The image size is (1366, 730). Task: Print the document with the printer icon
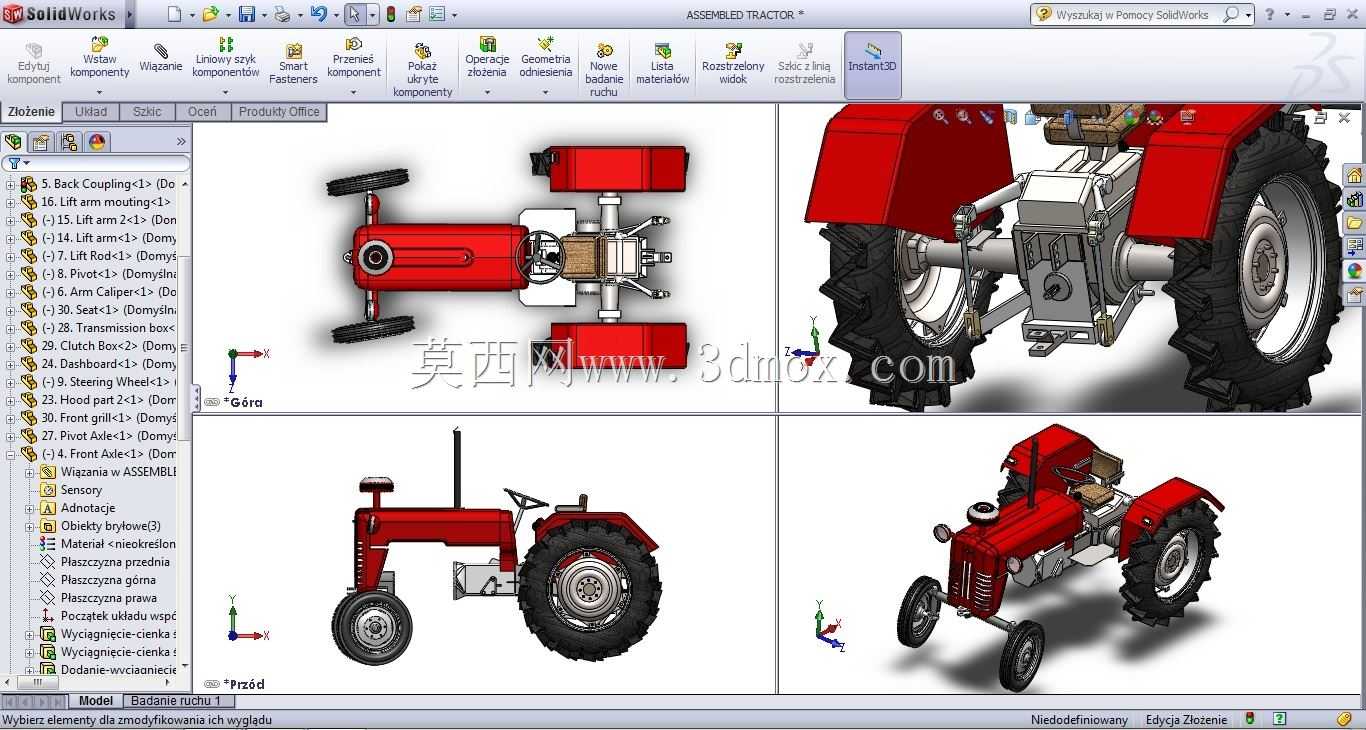coord(282,14)
